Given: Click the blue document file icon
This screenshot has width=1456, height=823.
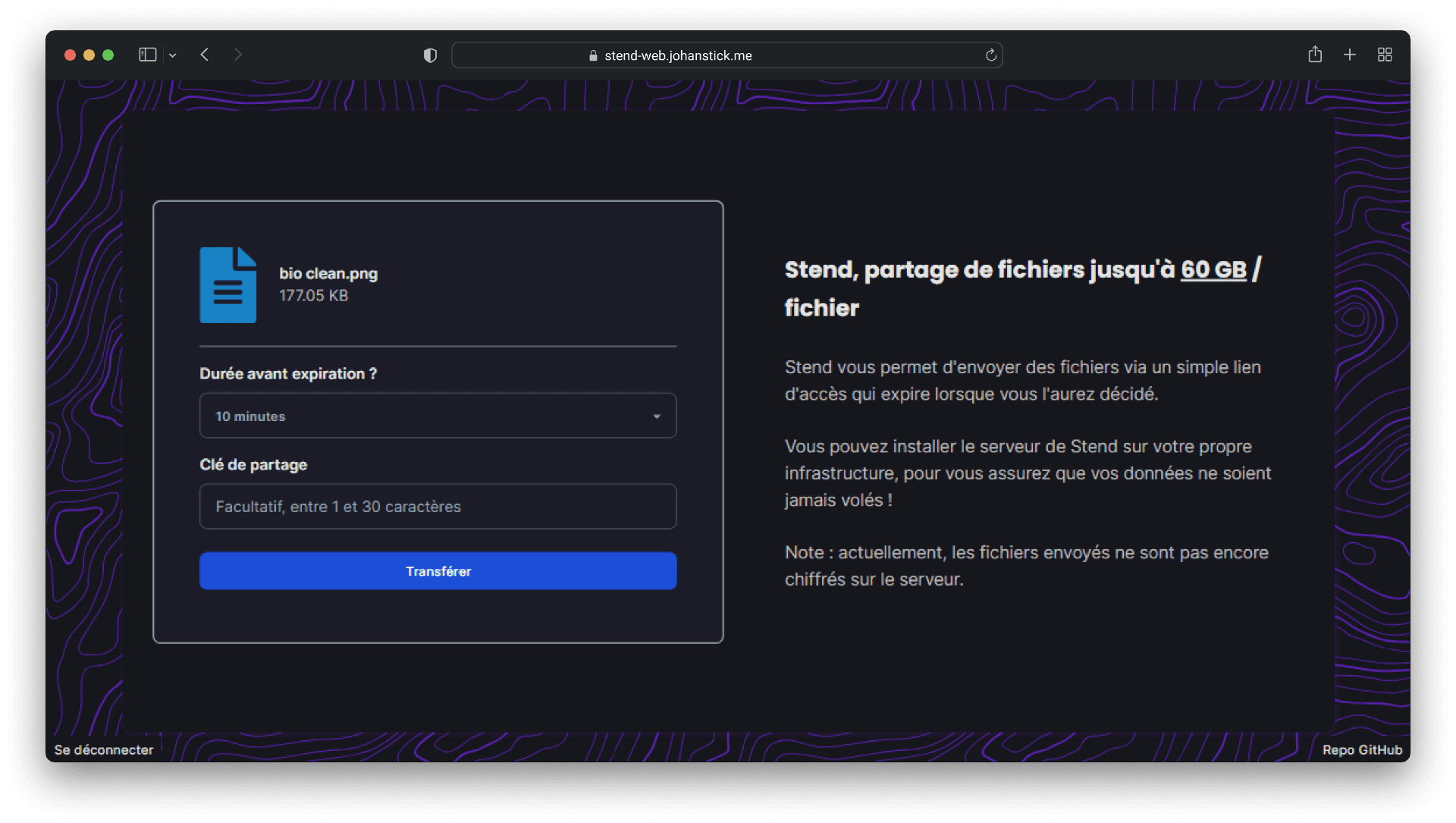Looking at the screenshot, I should pos(227,284).
